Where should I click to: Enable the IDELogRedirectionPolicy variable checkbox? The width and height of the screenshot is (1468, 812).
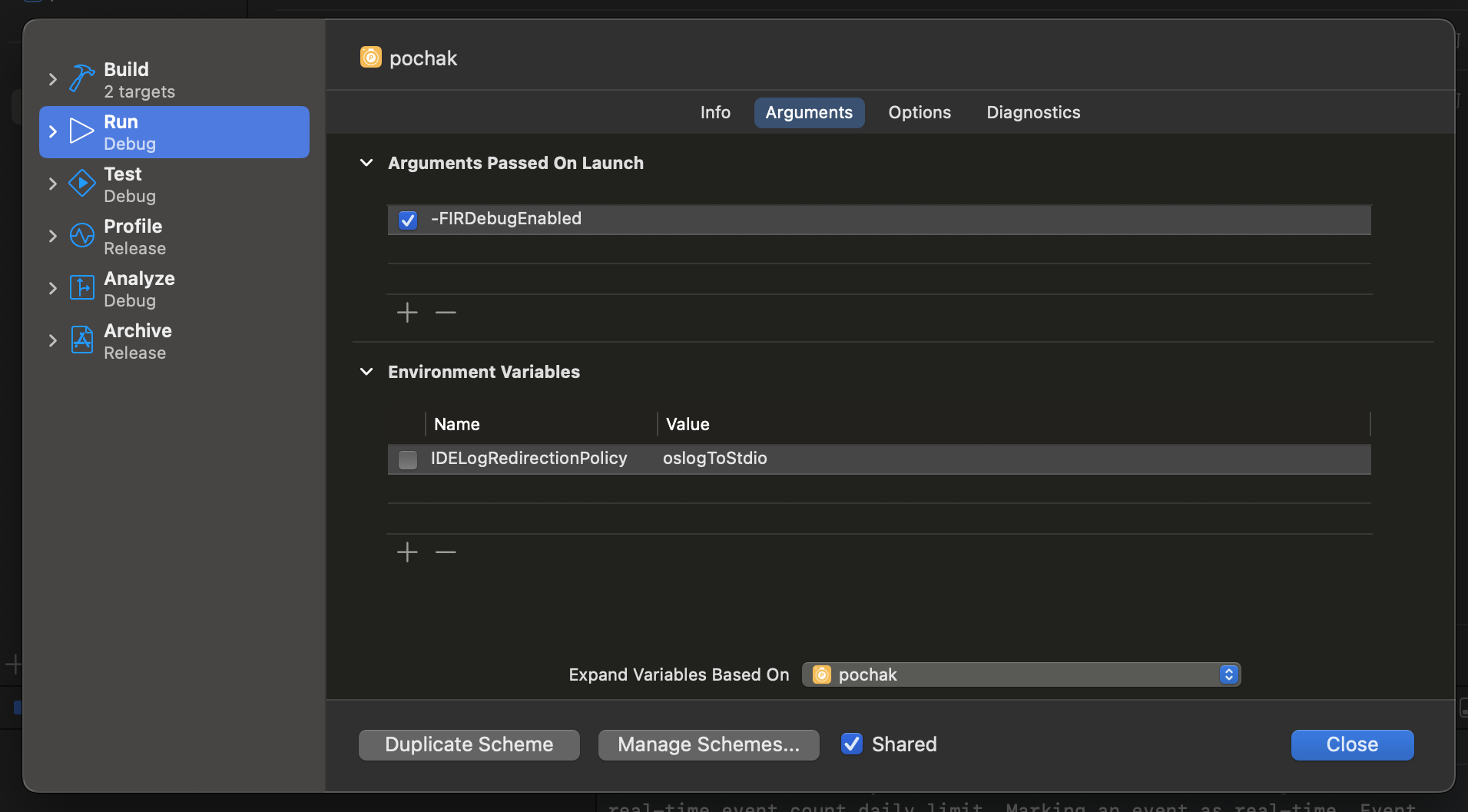coord(408,459)
